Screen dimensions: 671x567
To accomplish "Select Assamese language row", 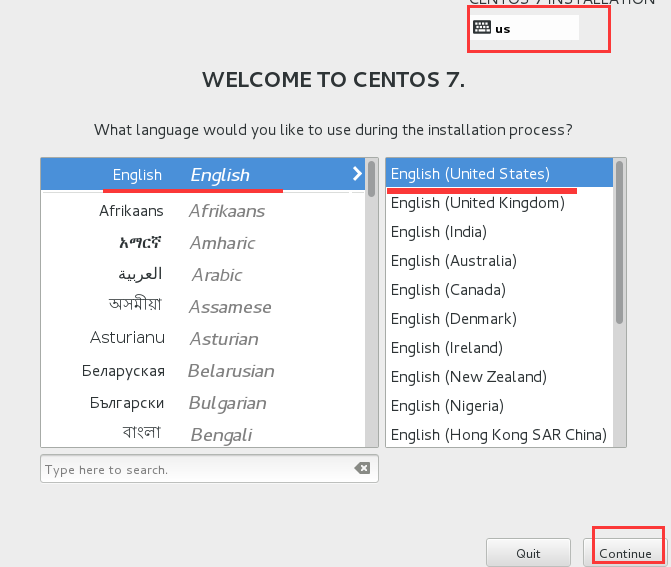I will tap(203, 307).
